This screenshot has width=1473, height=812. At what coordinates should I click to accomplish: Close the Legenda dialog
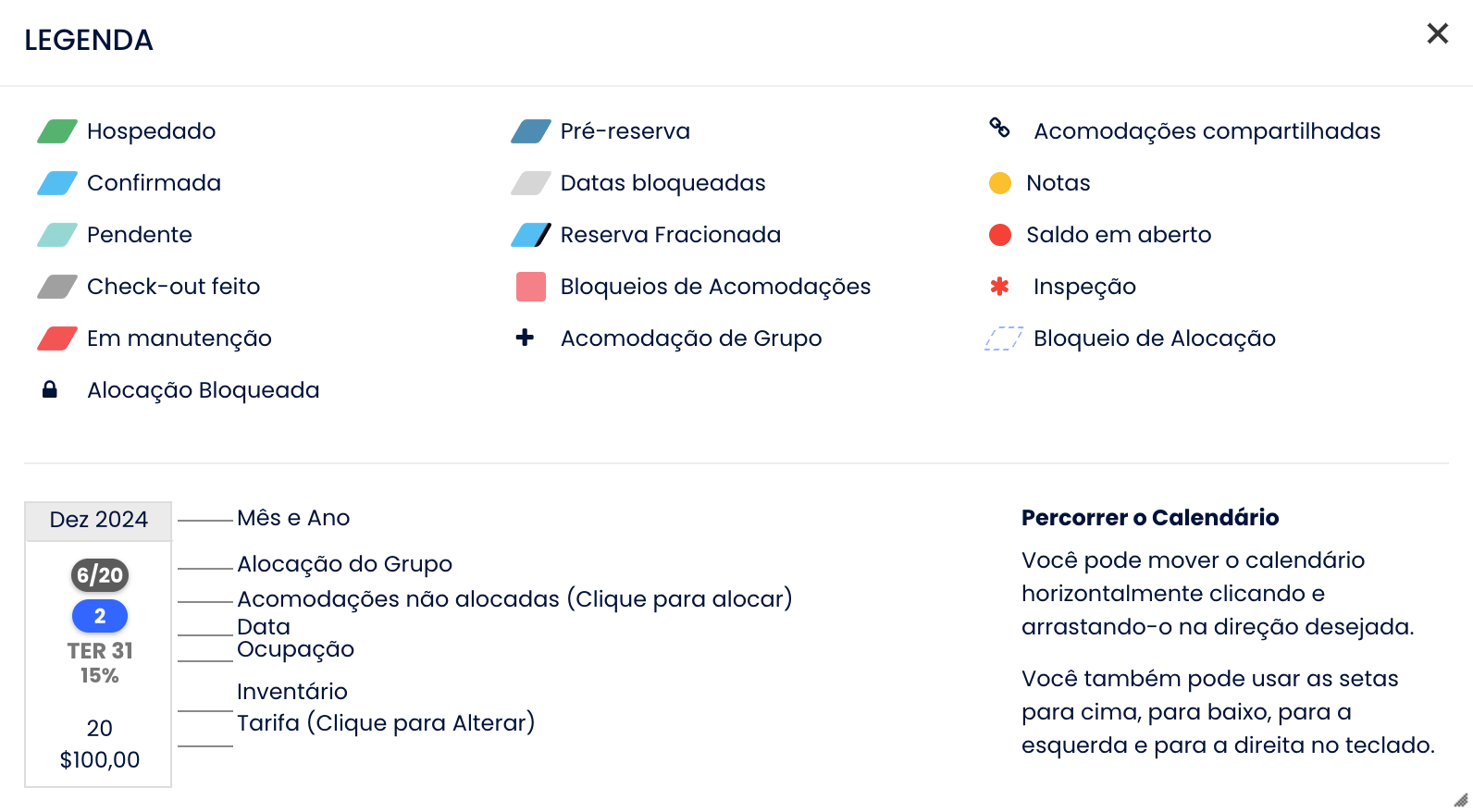1437,34
